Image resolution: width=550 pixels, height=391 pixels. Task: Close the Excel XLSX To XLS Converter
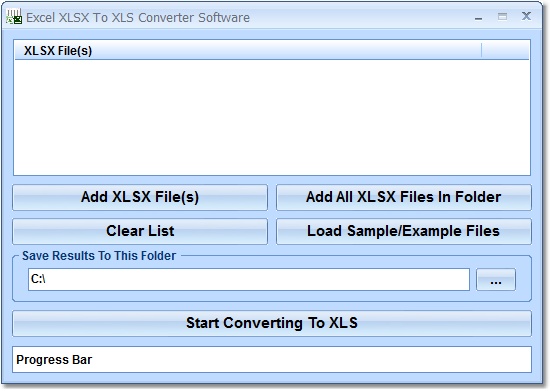pos(526,16)
